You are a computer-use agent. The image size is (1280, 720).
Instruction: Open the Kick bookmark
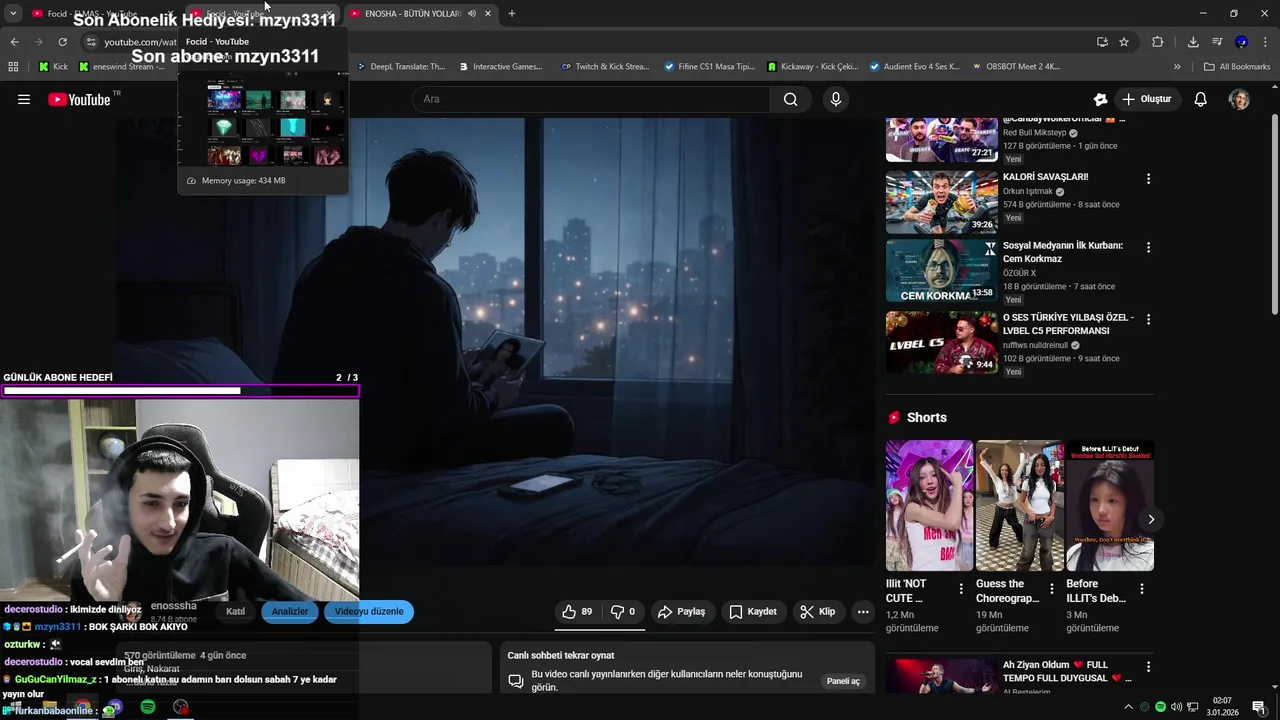[x=54, y=67]
